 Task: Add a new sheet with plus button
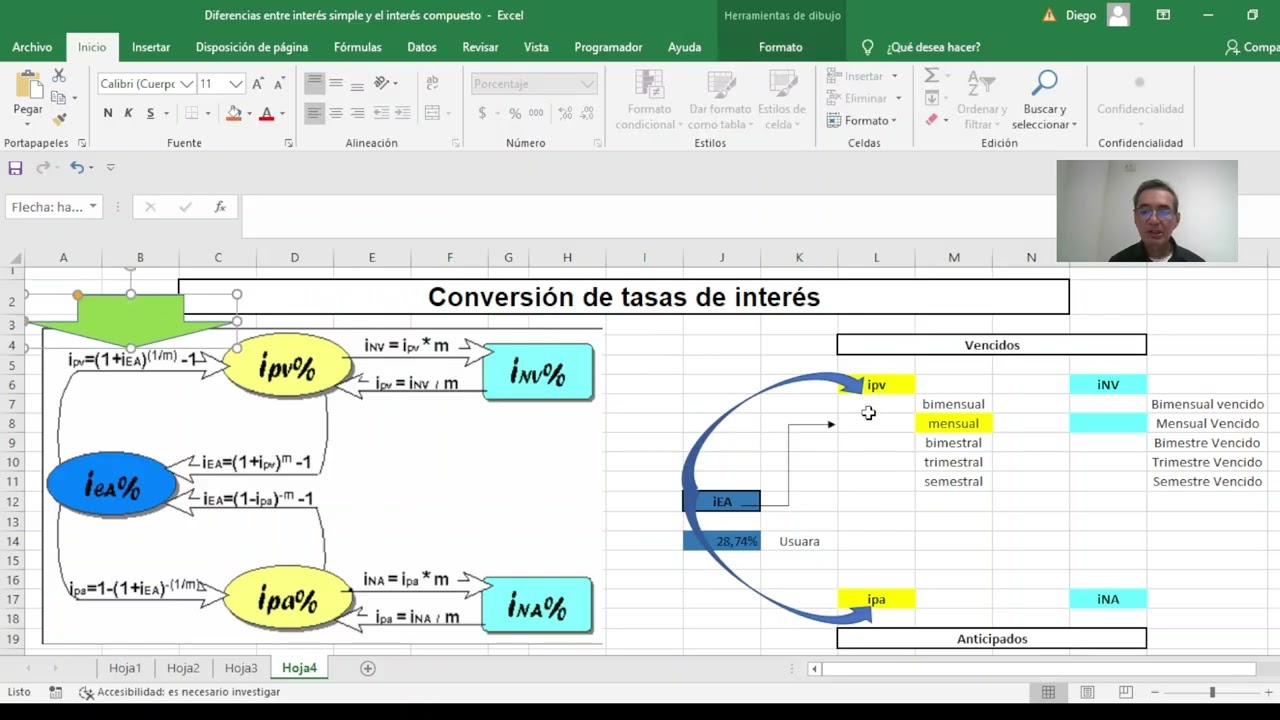pyautogui.click(x=367, y=668)
